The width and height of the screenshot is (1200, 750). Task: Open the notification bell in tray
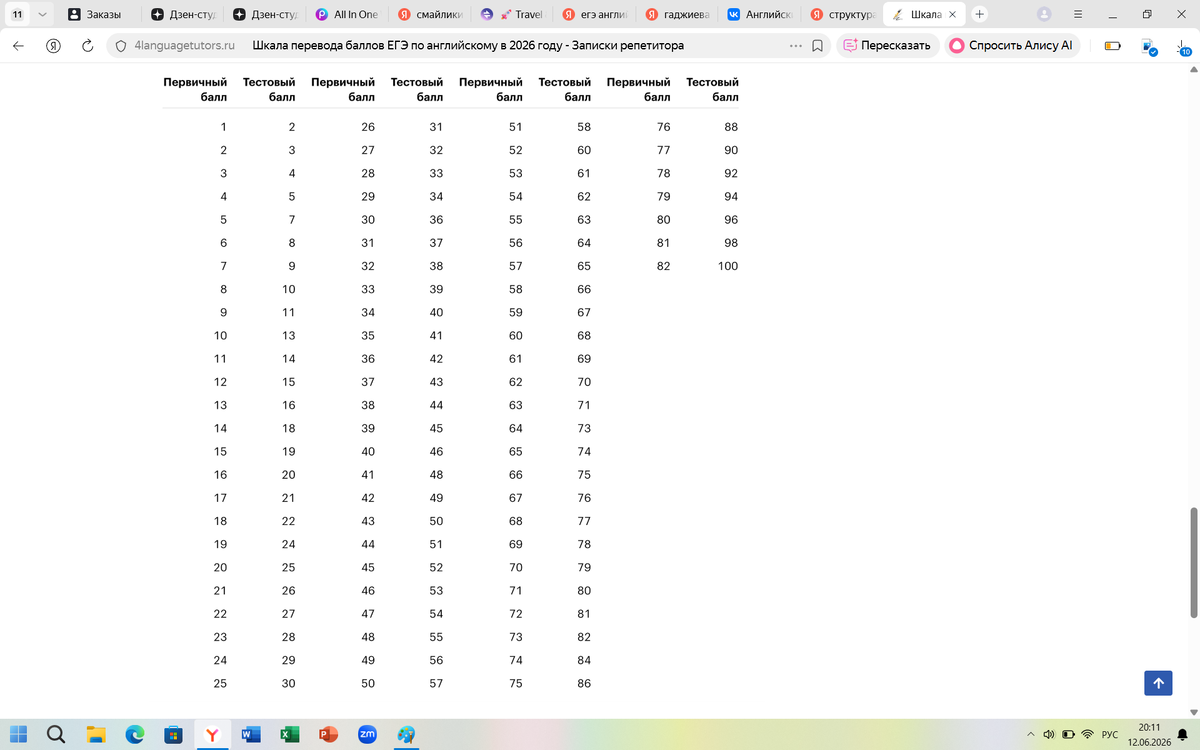[x=1183, y=734]
